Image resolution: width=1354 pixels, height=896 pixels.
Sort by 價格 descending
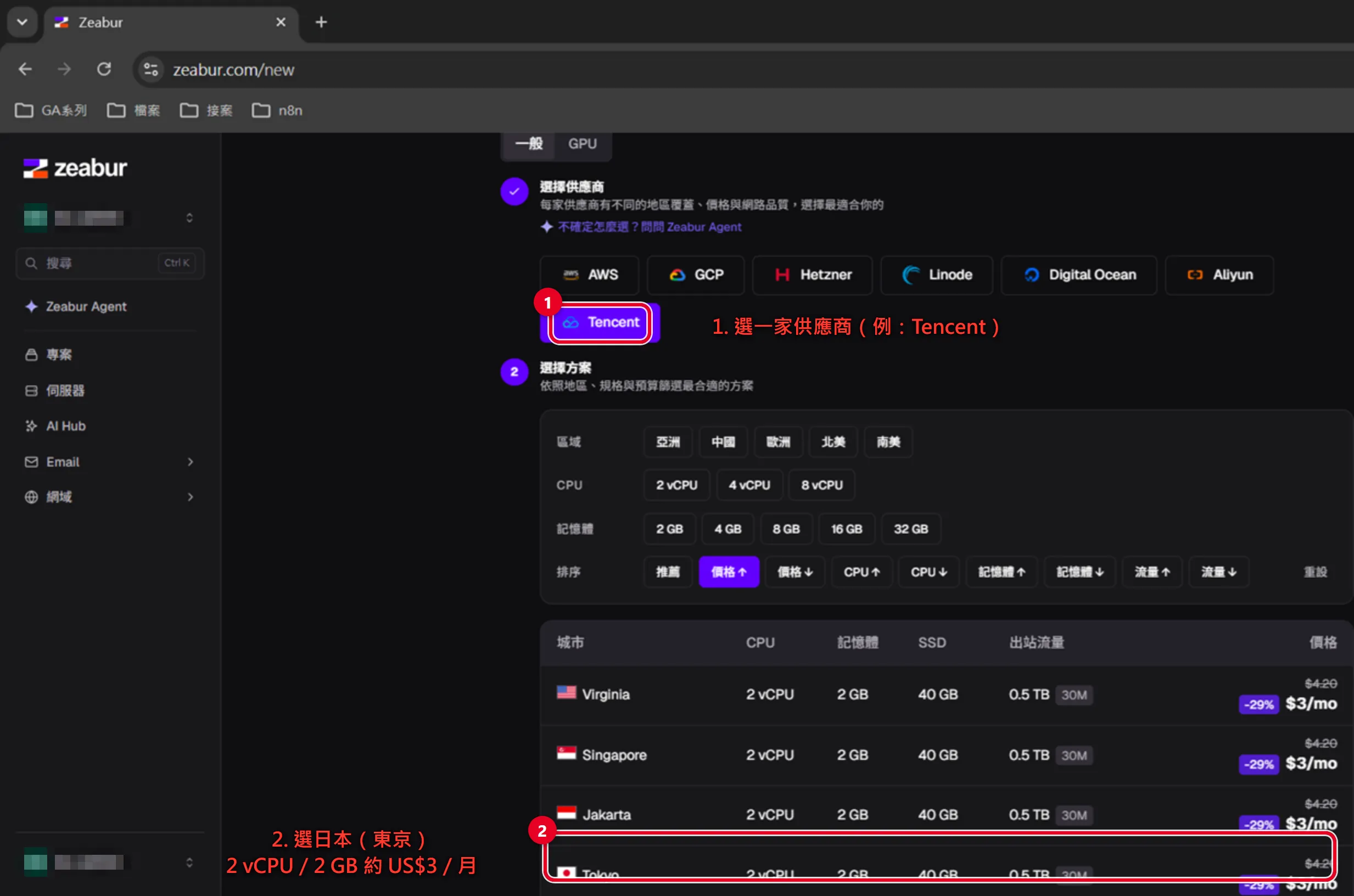[x=795, y=572]
